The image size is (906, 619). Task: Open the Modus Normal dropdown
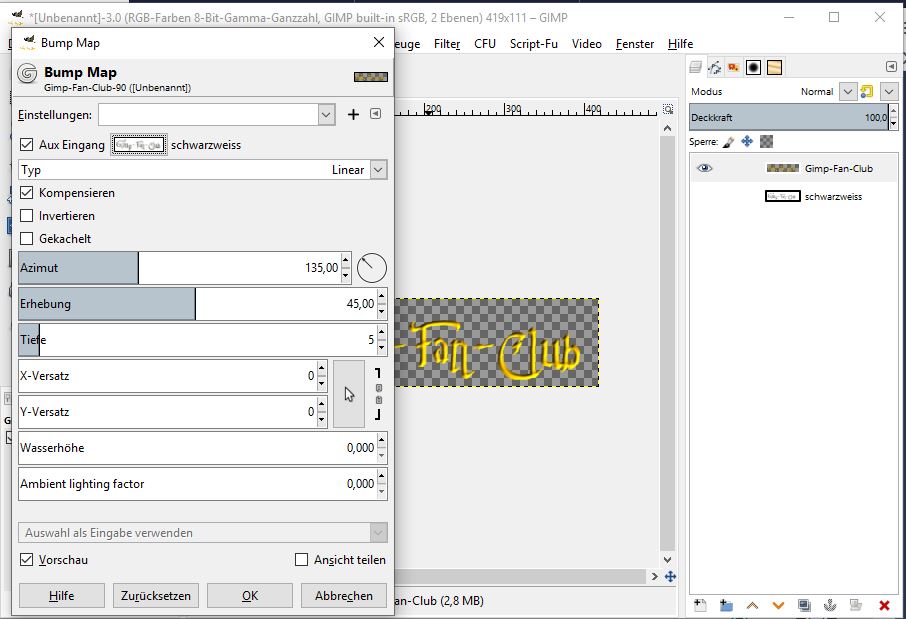pyautogui.click(x=848, y=91)
